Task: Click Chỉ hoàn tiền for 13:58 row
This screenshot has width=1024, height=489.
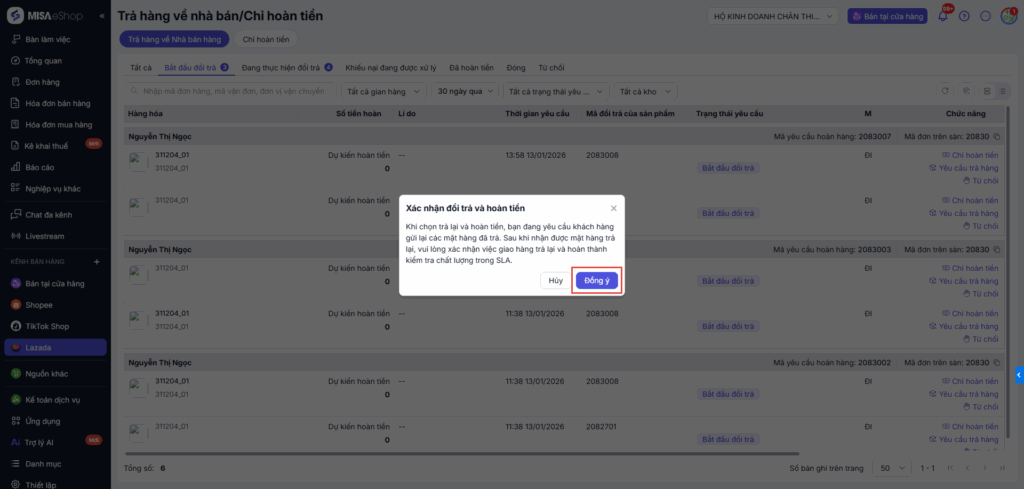Action: [x=970, y=155]
